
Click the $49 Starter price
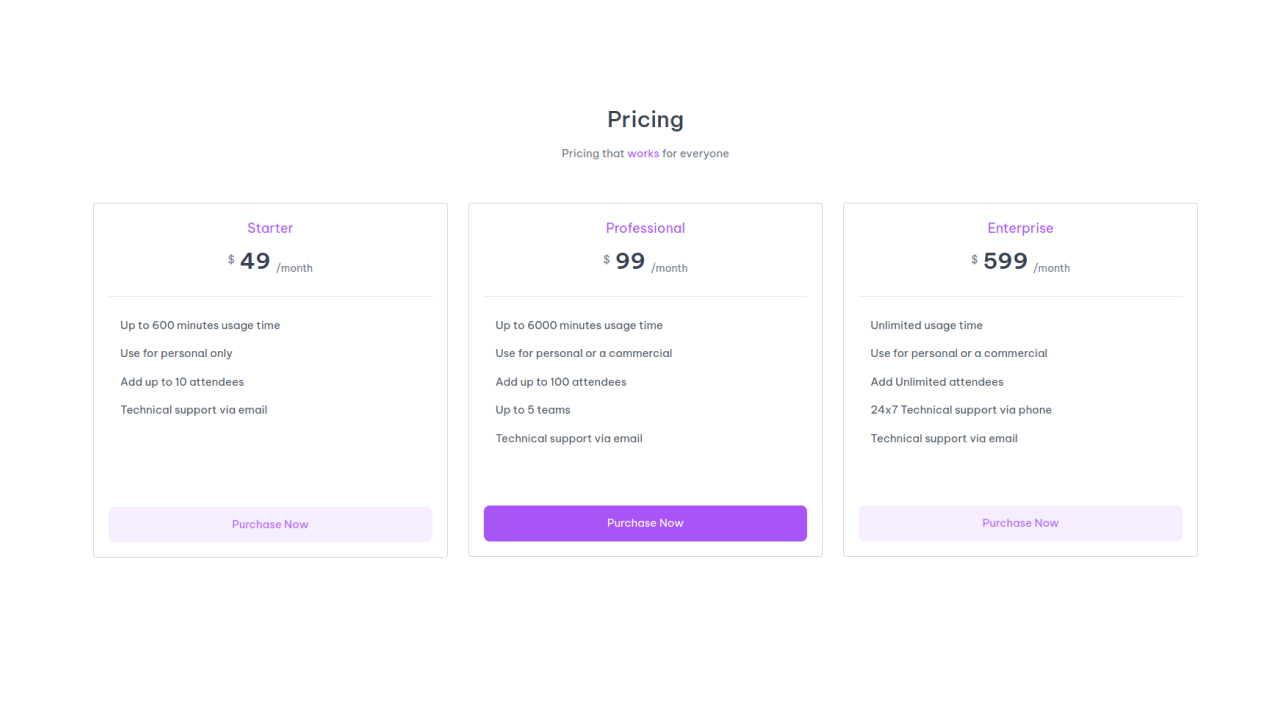pyautogui.click(x=254, y=261)
